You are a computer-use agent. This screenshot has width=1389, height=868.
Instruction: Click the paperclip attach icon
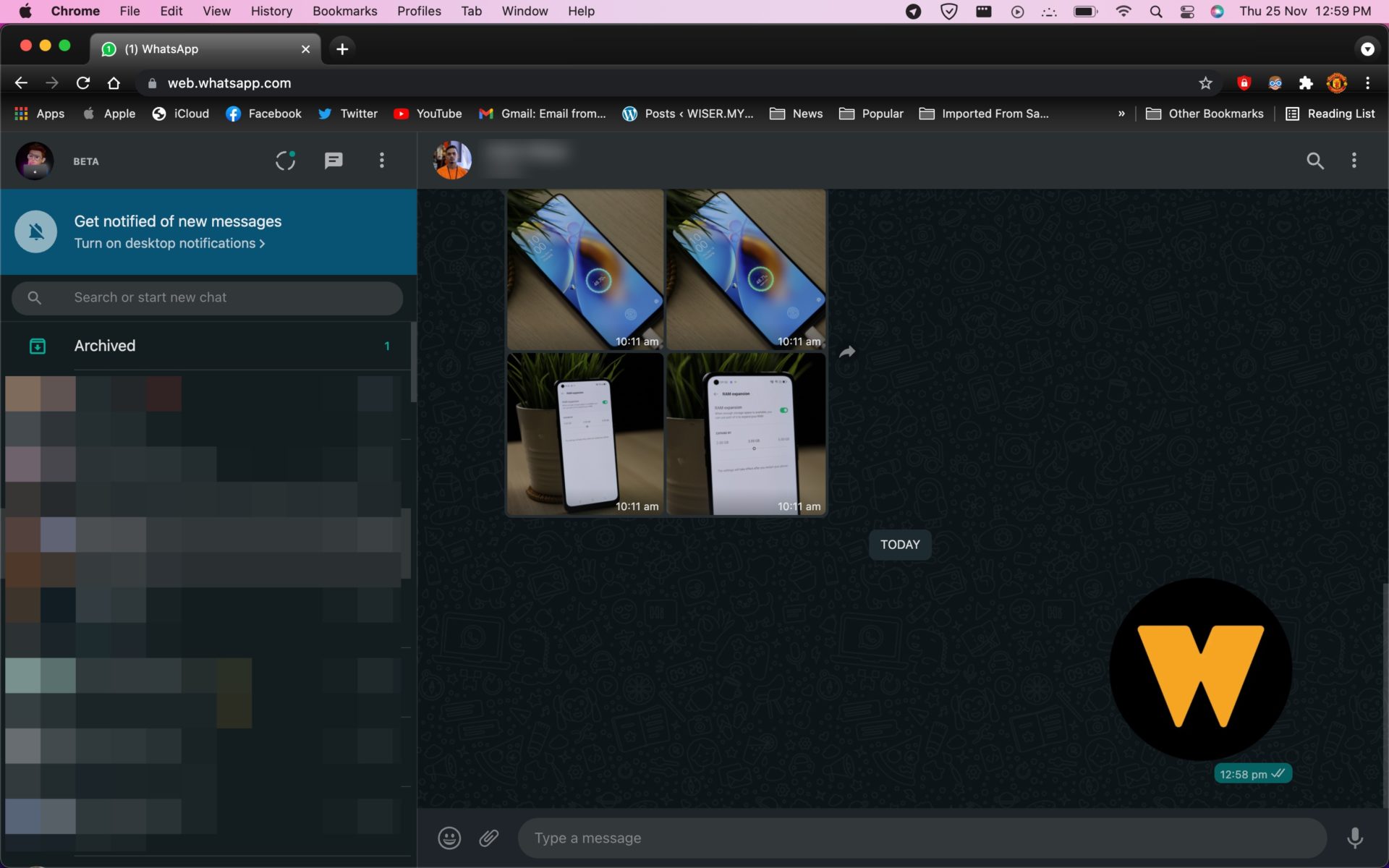click(489, 838)
